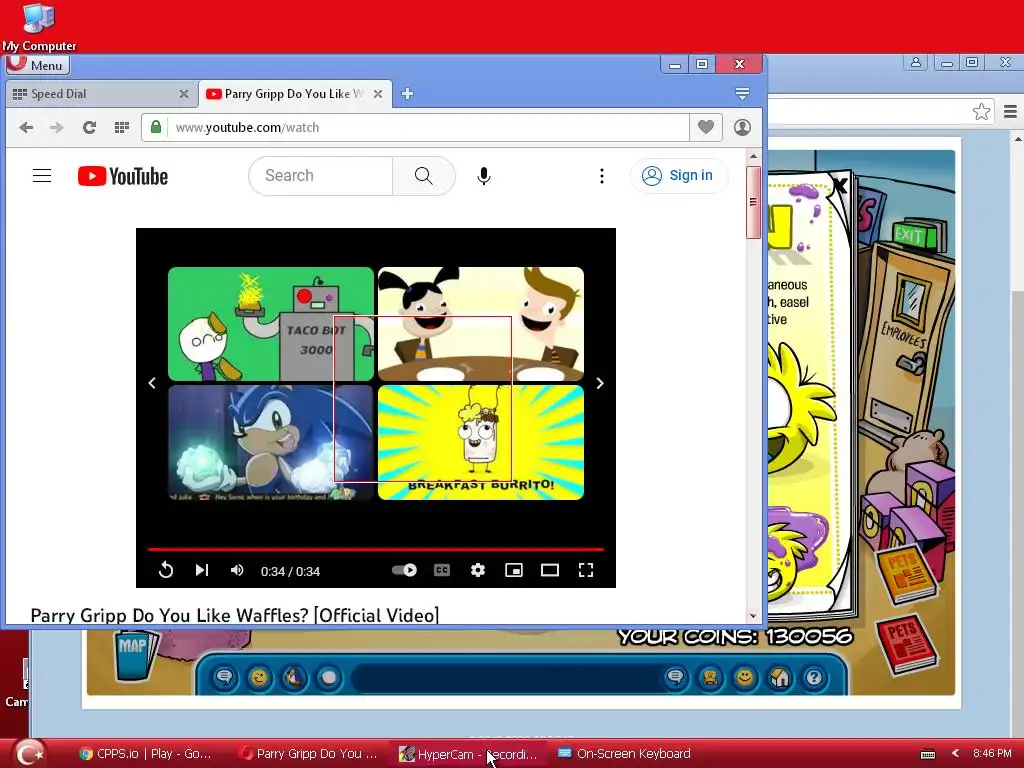This screenshot has width=1024, height=768.
Task: Open Opera tab menu icon
Action: pyautogui.click(x=742, y=94)
